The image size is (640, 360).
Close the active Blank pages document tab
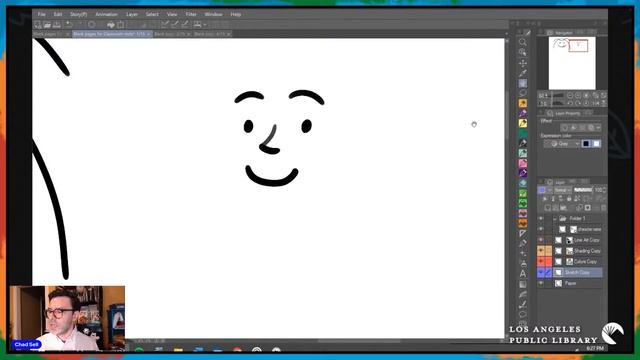click(x=149, y=34)
